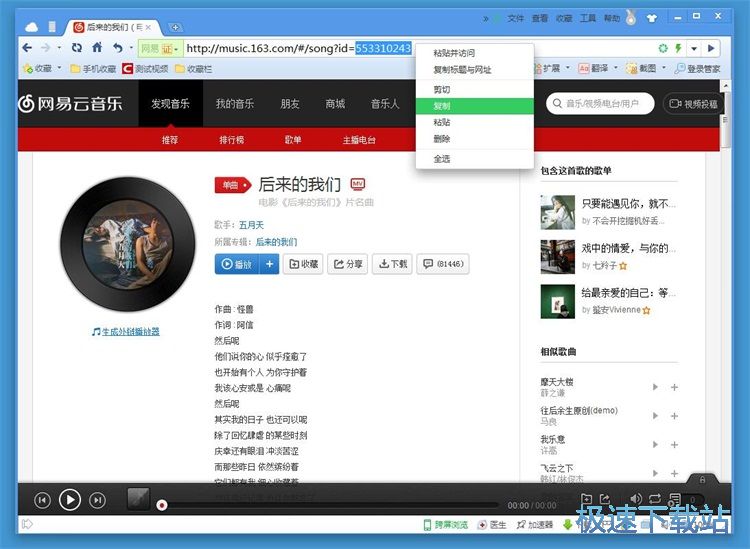This screenshot has width=750, height=549.
Task: Click the playback progress slider handle
Action: coord(162,506)
